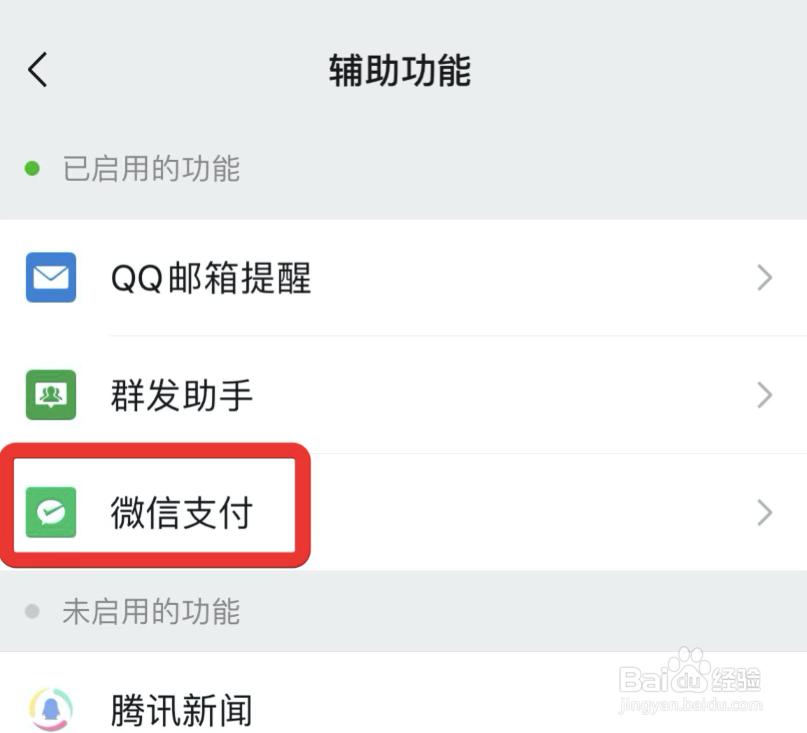Click the blue QQ mail envelope icon
This screenshot has width=807, height=733.
click(x=51, y=277)
